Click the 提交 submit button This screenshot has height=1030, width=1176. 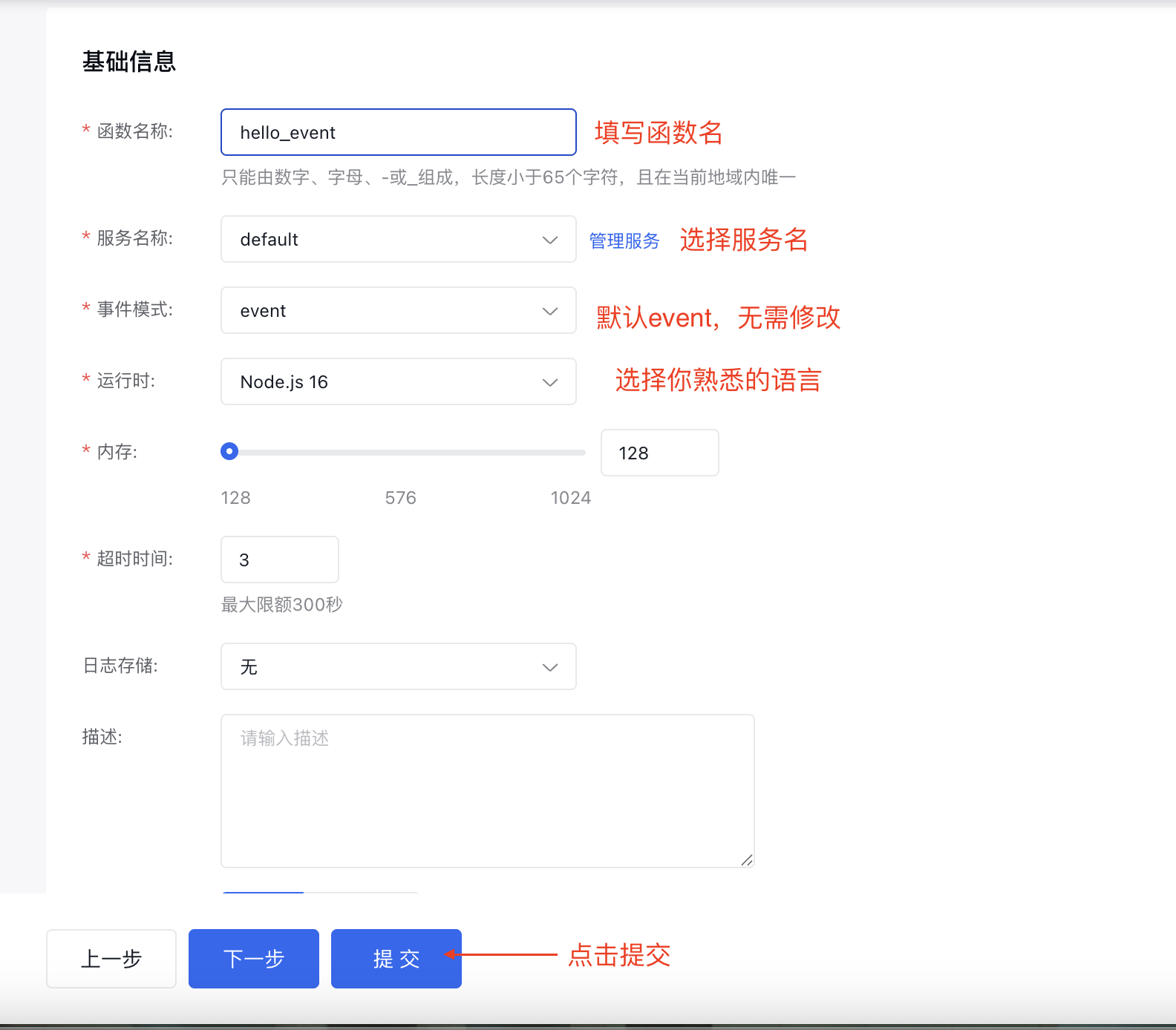[x=396, y=959]
